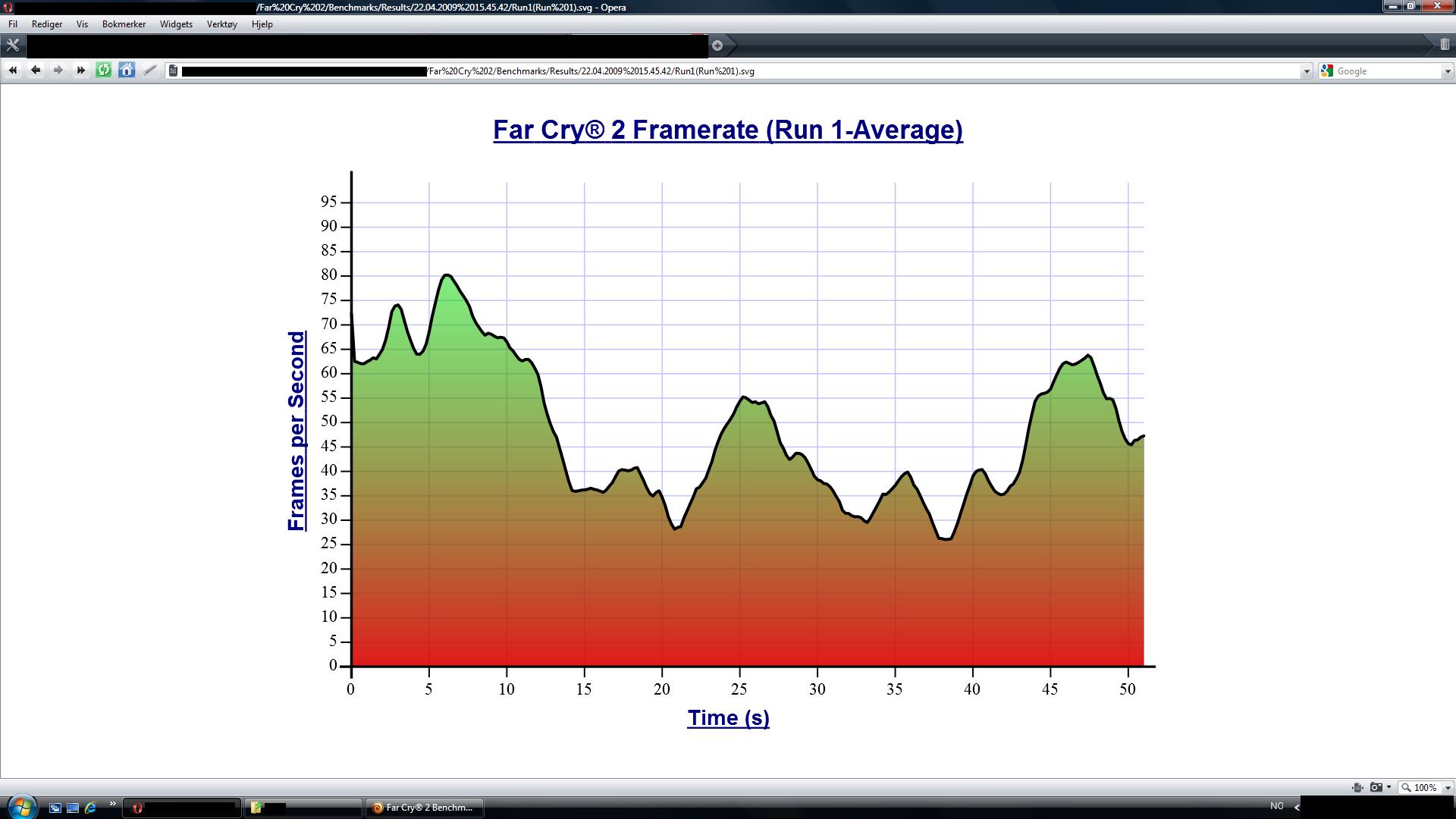Open the Windows Start menu

20,806
